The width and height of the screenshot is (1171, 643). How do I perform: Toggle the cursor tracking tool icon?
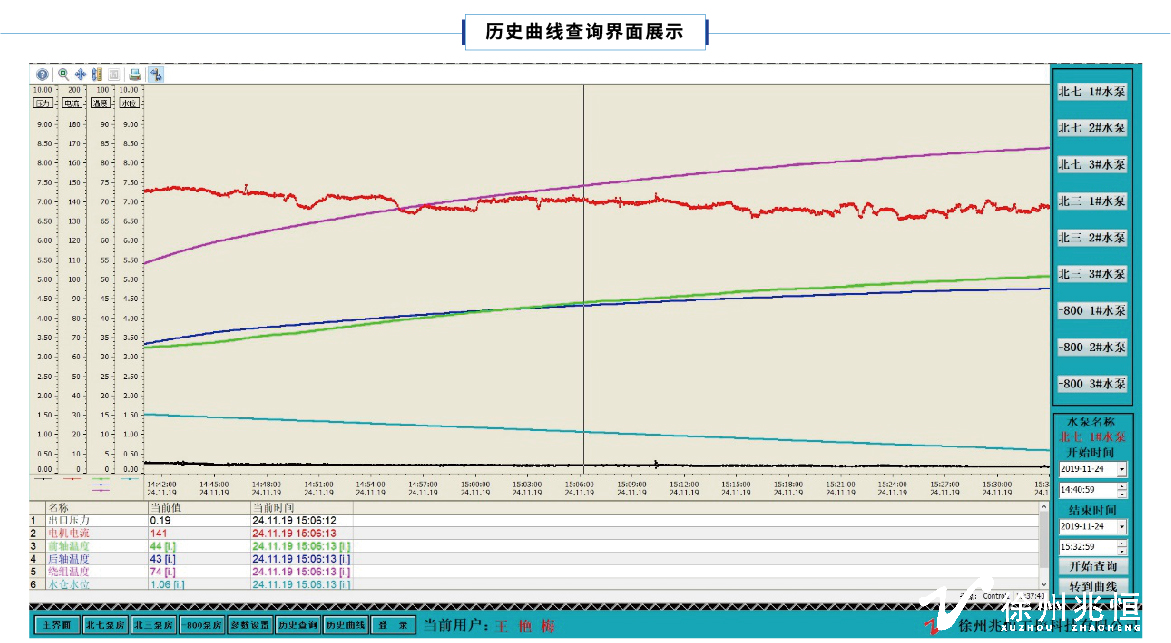pyautogui.click(x=156, y=74)
